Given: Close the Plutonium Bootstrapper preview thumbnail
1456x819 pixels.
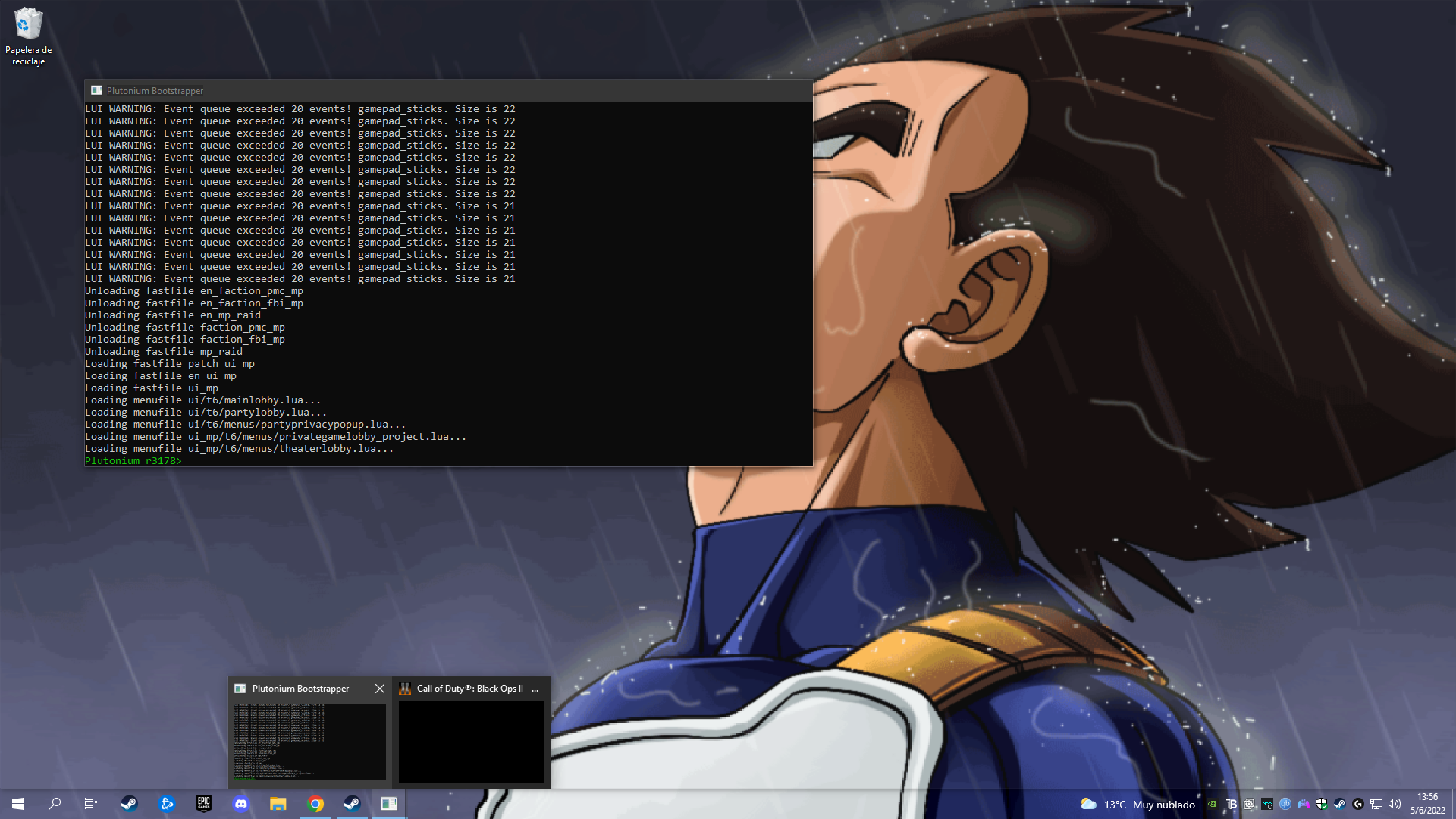Looking at the screenshot, I should click(x=380, y=689).
